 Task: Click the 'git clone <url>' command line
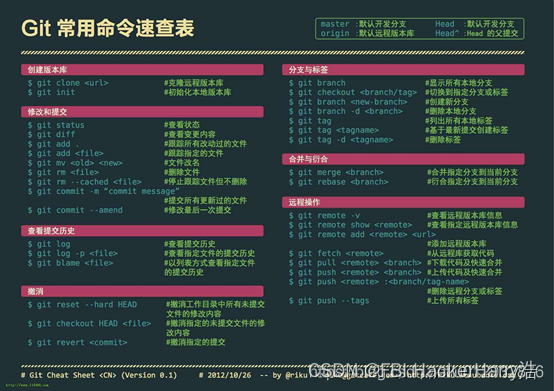[68, 83]
